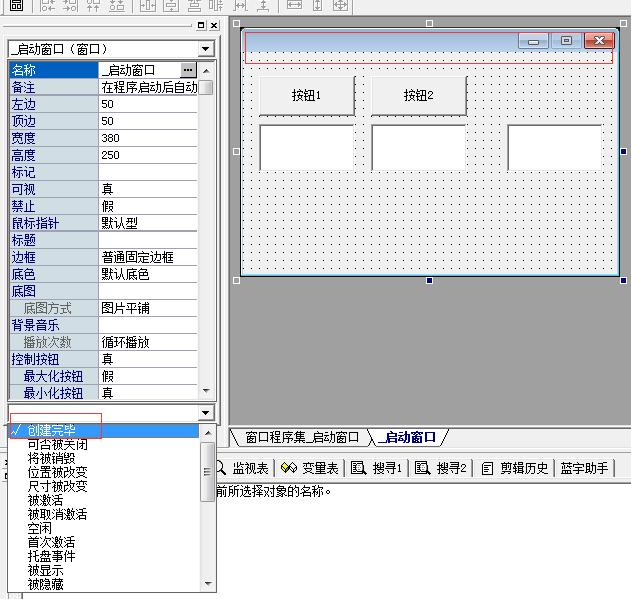Toggle the 控制按钮 property value 真
Screen dimensions: 631x599
148,359
